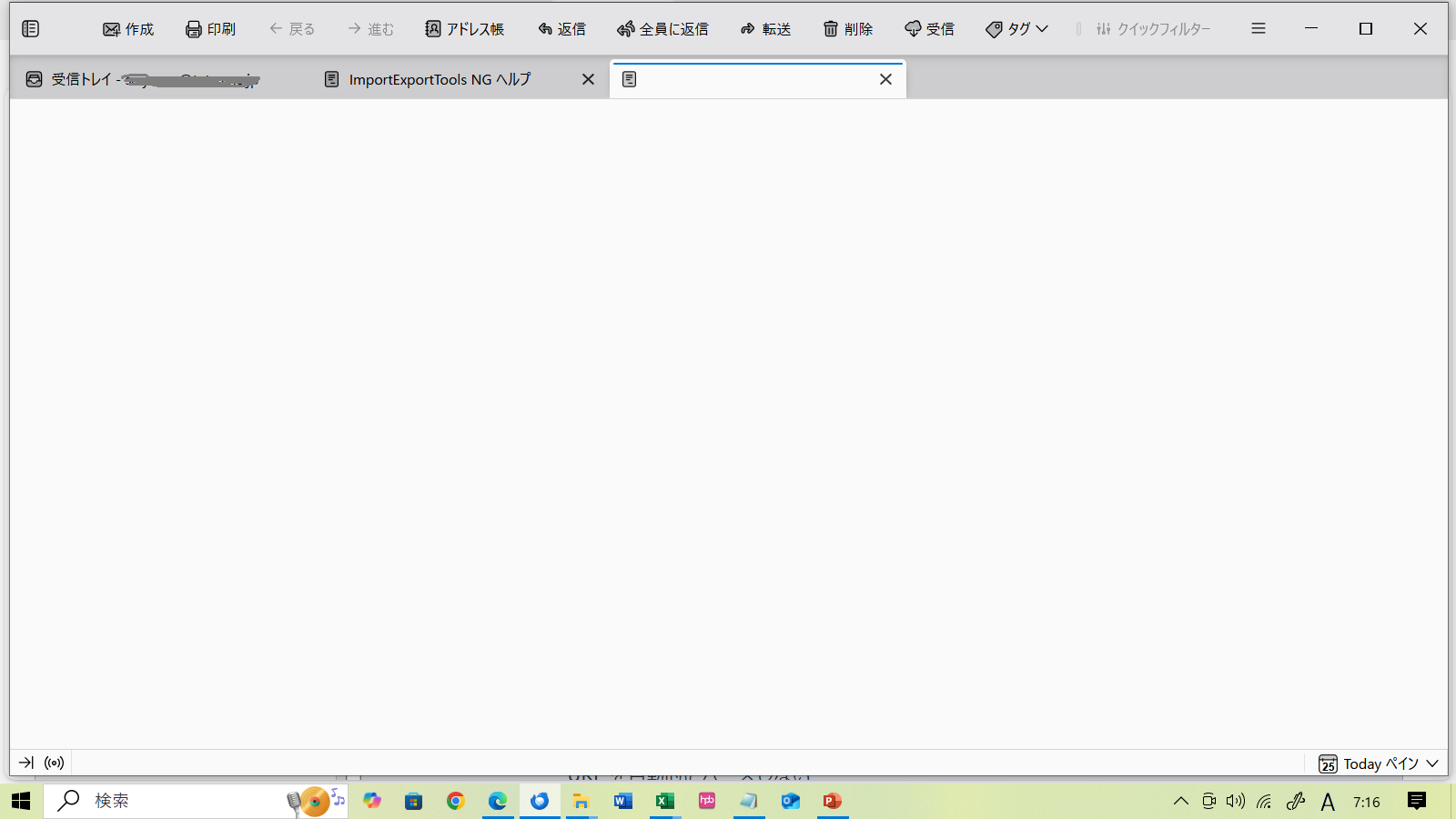Click the Windows taskbar 検索 search box
1456x819 pixels.
tap(182, 801)
